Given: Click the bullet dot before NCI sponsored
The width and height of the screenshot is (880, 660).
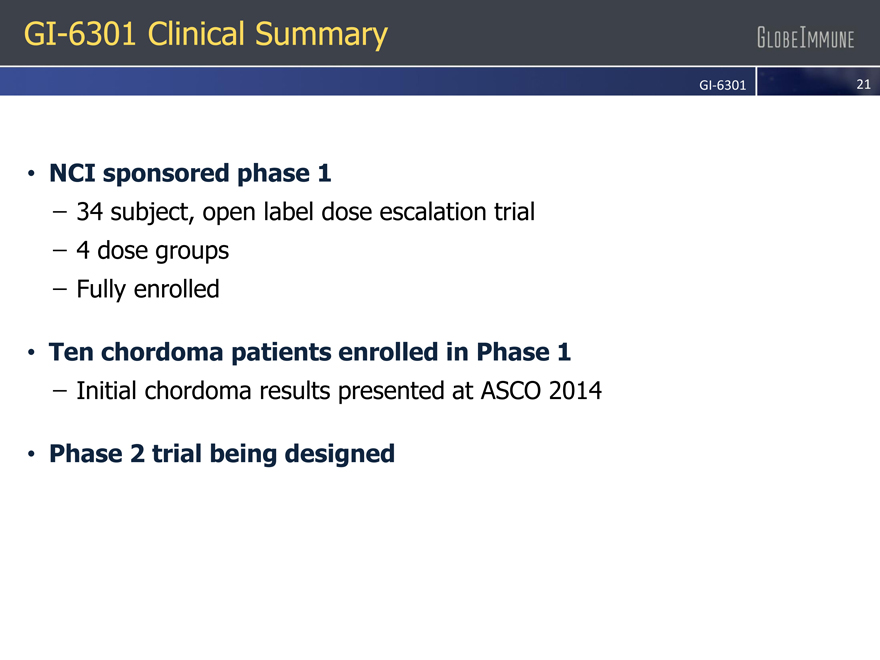Looking at the screenshot, I should [x=33, y=175].
